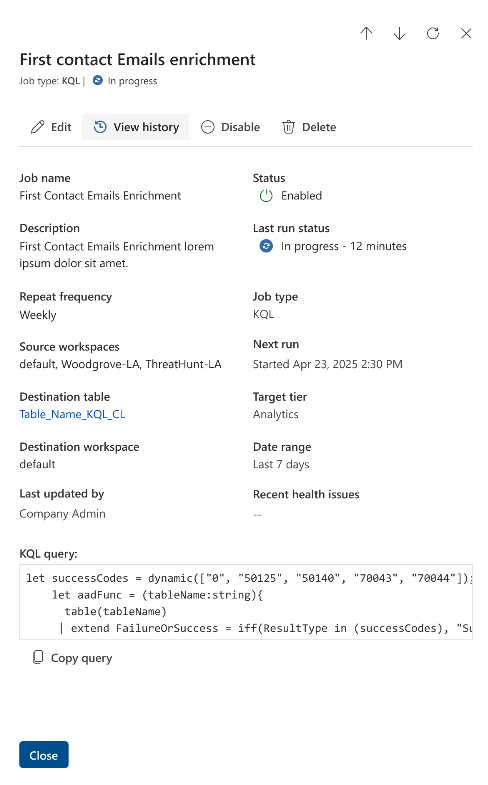488x785 pixels.
Task: Close the panel with the X icon
Action: (466, 34)
